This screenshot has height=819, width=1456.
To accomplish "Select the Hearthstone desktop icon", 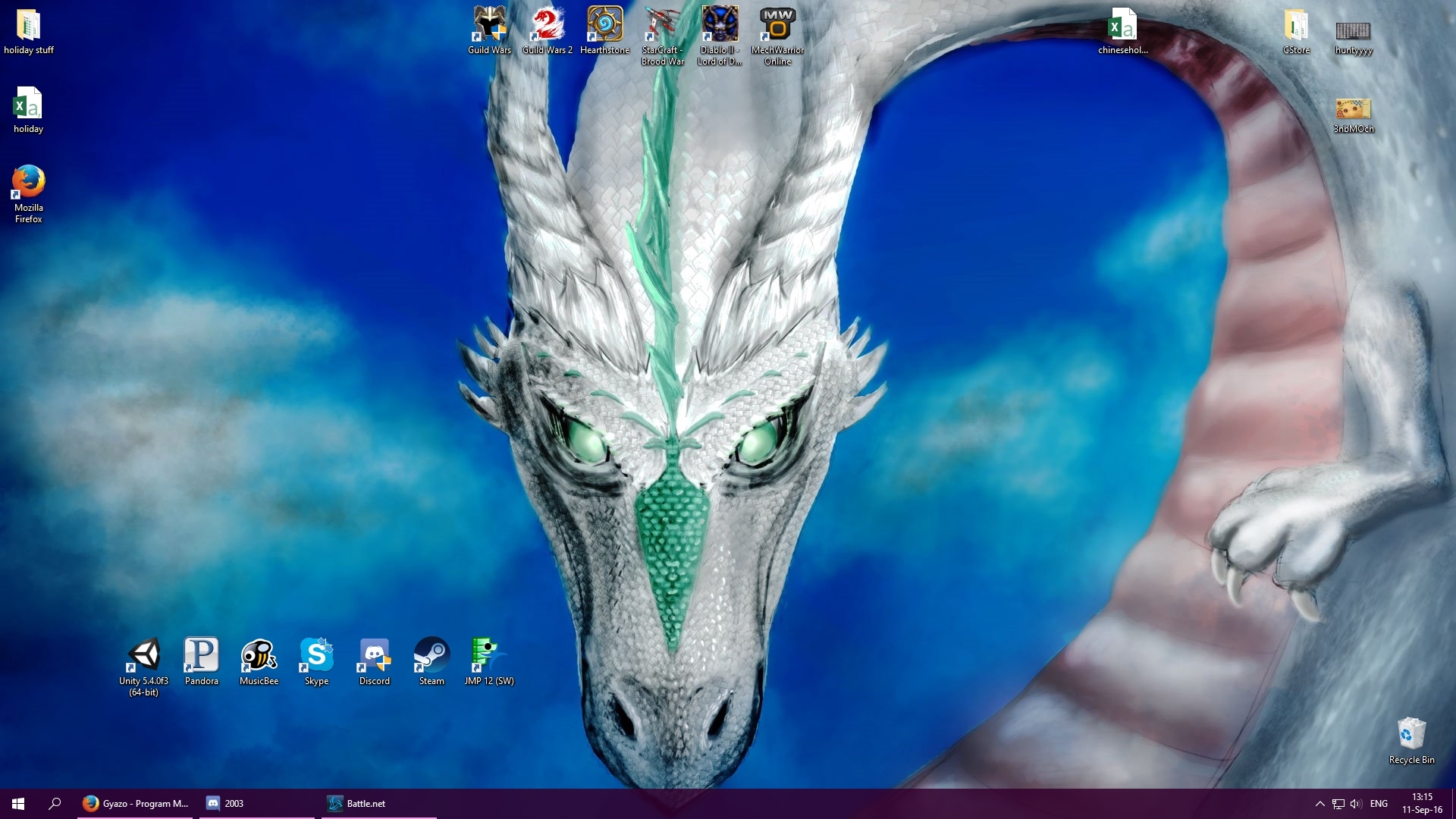I will click(x=605, y=24).
